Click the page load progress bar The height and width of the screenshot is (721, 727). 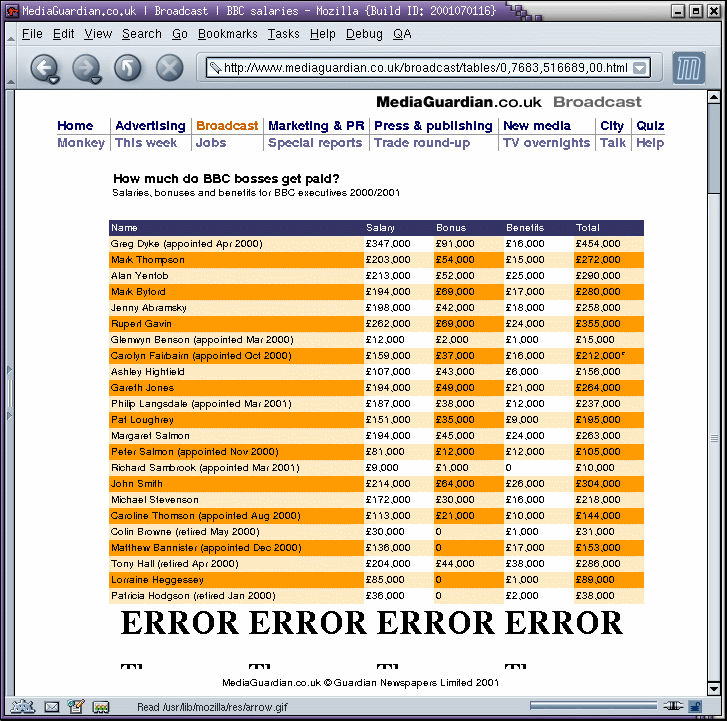[x=593, y=706]
